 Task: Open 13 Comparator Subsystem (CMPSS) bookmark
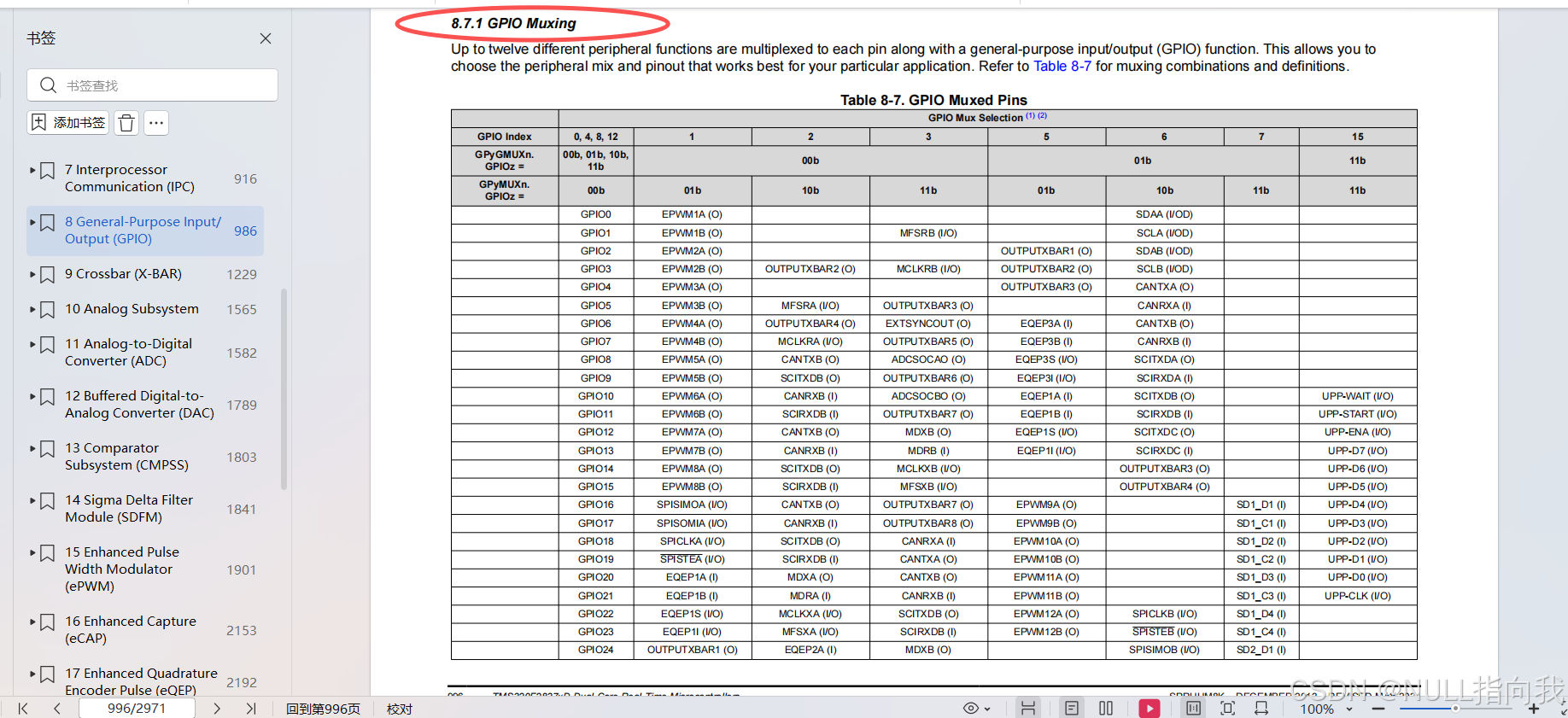coord(126,457)
